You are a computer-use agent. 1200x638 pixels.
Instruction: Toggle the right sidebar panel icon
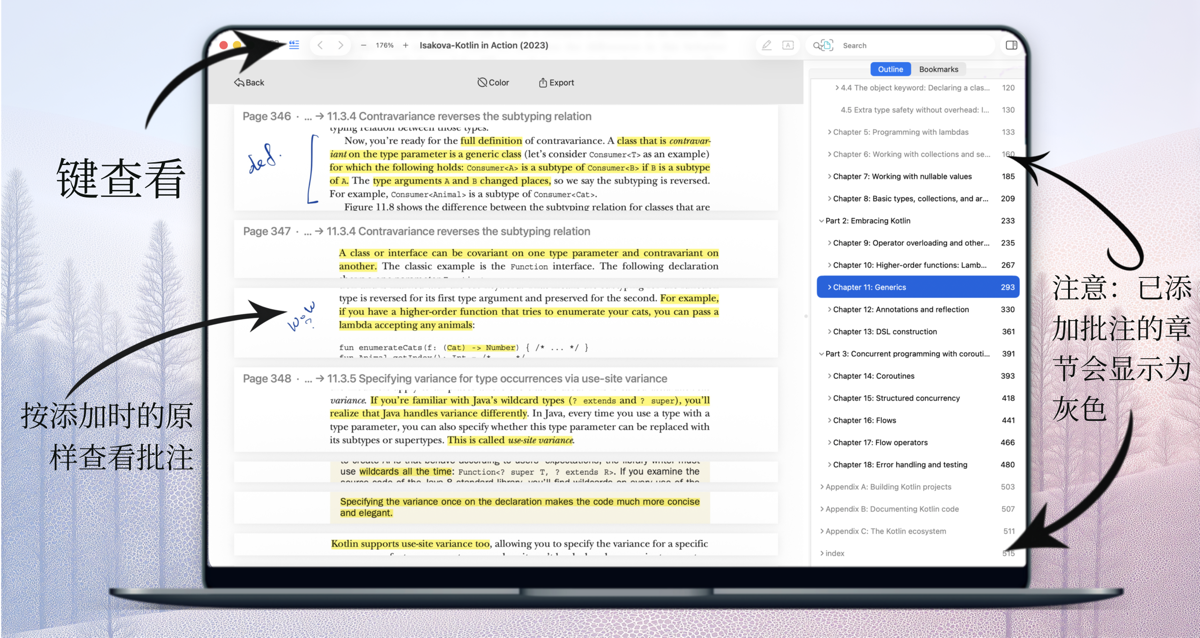point(1011,45)
